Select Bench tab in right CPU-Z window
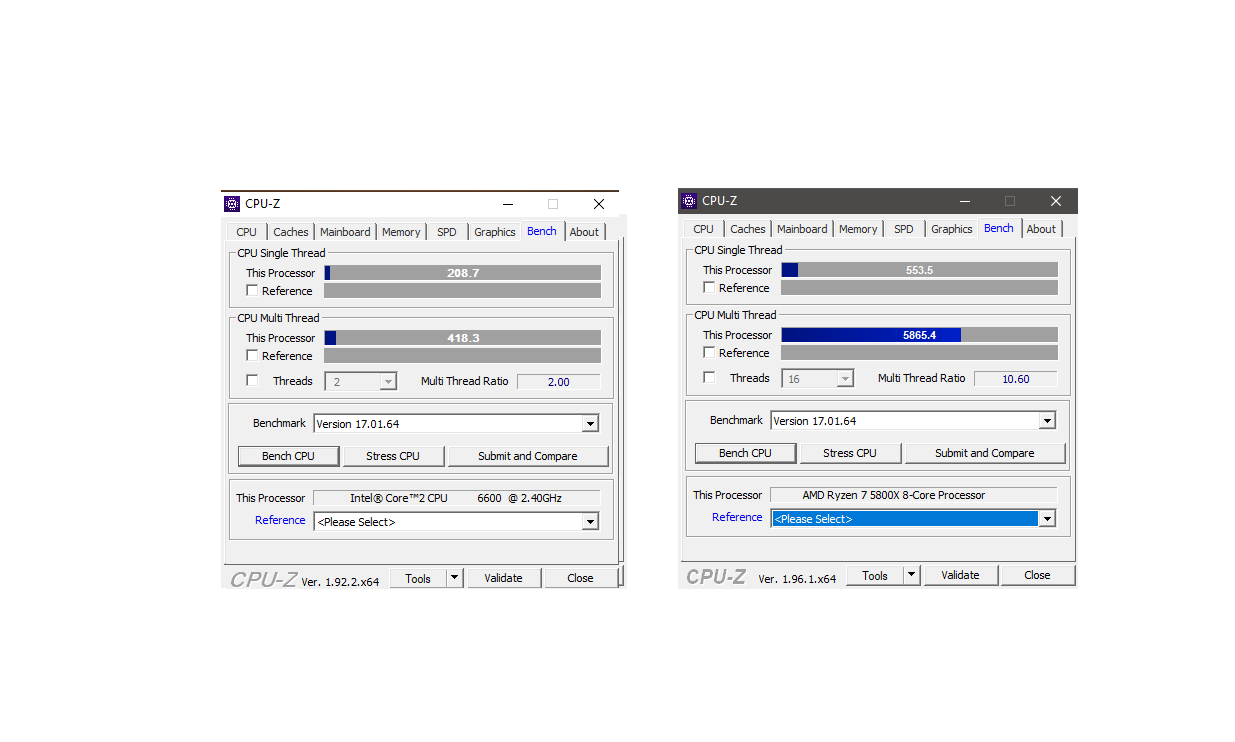The height and width of the screenshot is (742, 1235). coord(999,228)
